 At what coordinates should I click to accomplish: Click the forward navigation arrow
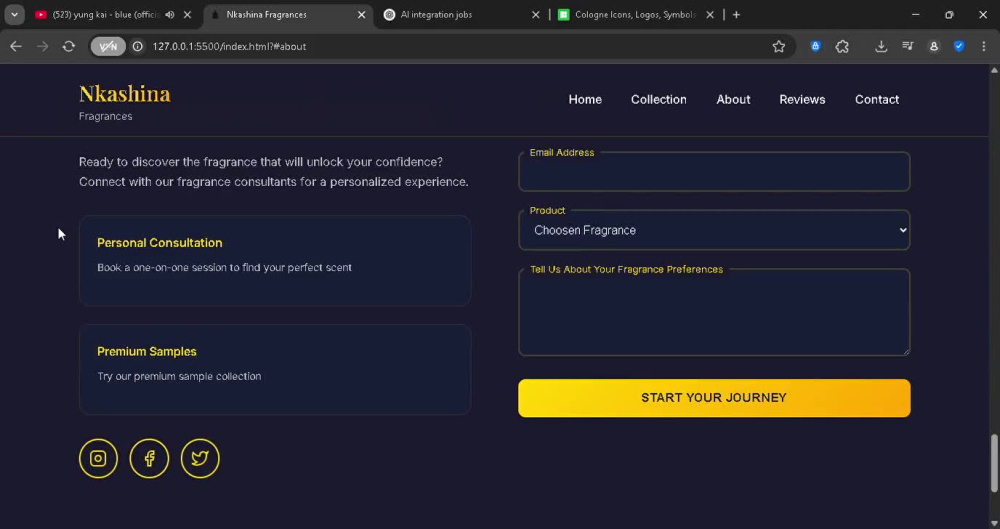(42, 46)
